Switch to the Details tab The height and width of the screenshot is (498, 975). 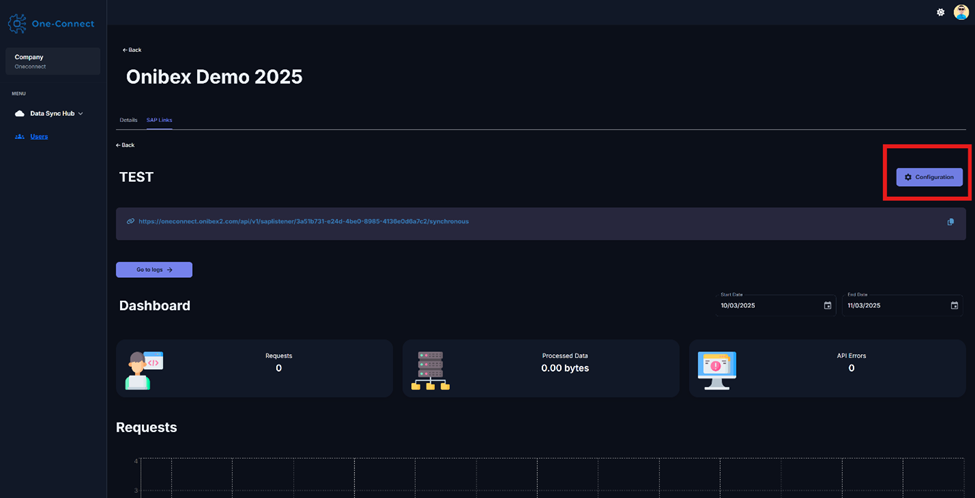(128, 120)
